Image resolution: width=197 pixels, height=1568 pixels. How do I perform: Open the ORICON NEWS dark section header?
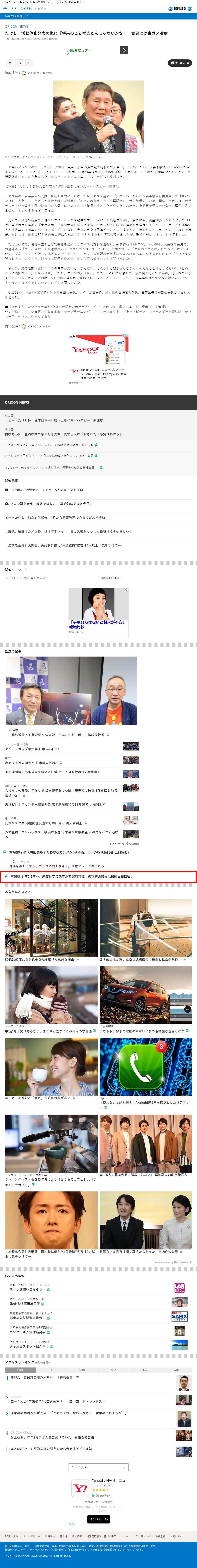coord(17,402)
